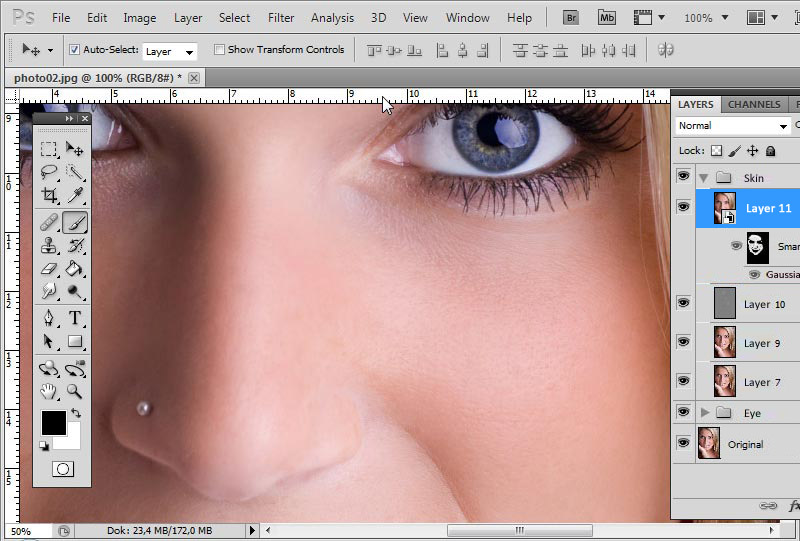Viewport: 800px width, 541px height.
Task: Launch Adobe Bridge from the Br icon
Action: [x=571, y=17]
